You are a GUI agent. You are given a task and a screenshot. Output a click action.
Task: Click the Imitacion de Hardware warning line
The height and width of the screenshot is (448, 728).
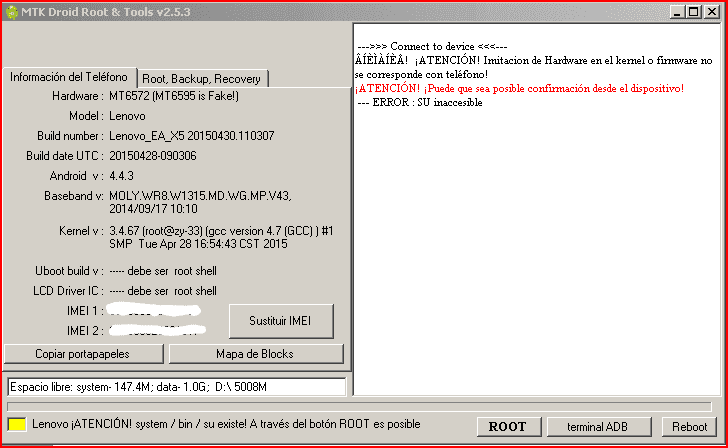(x=533, y=67)
